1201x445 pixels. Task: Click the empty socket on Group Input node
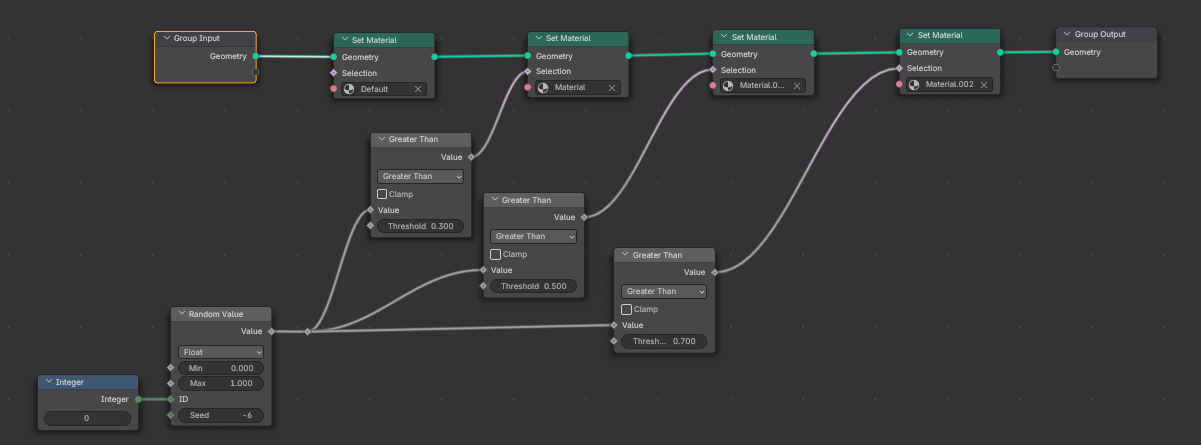tap(256, 71)
